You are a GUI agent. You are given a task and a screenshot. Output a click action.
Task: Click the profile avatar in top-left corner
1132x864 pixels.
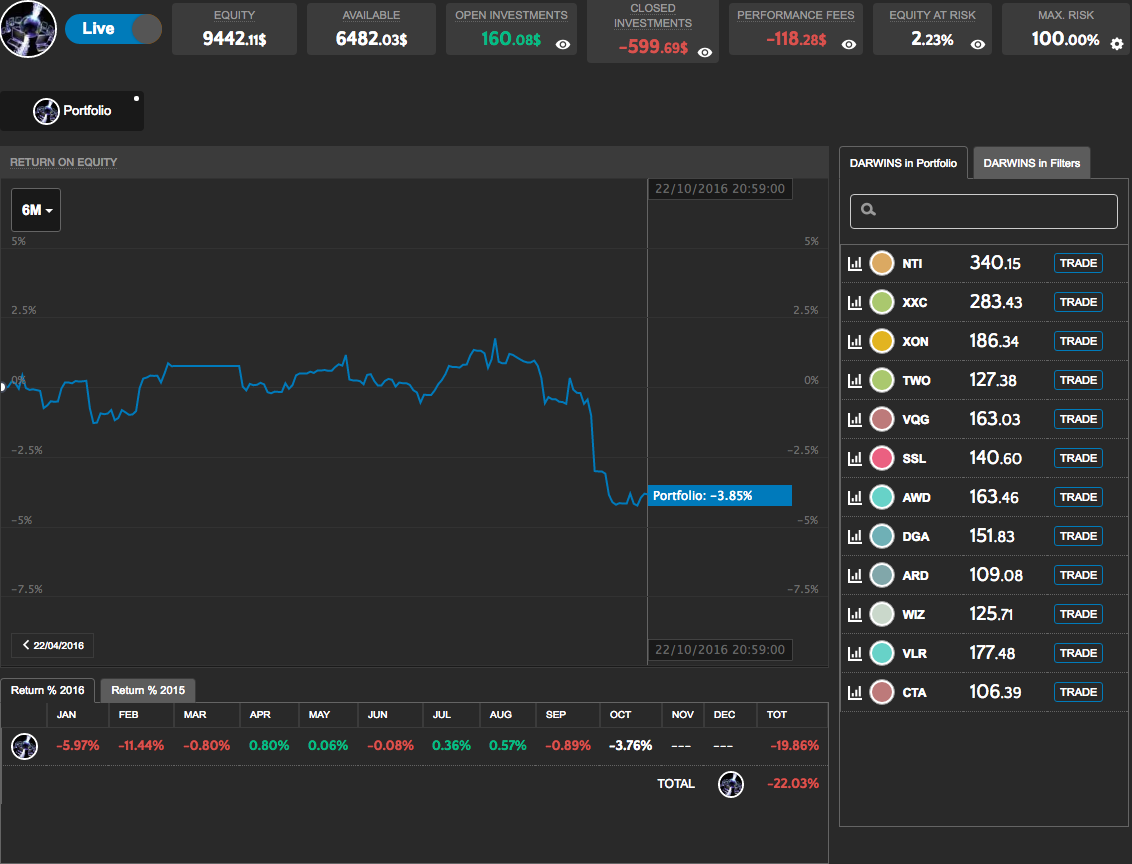point(29,29)
